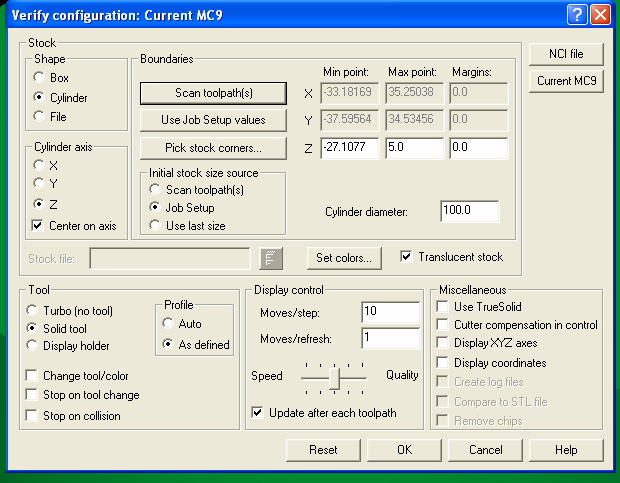The image size is (620, 483).
Task: Click the OK button
Action: 405,450
